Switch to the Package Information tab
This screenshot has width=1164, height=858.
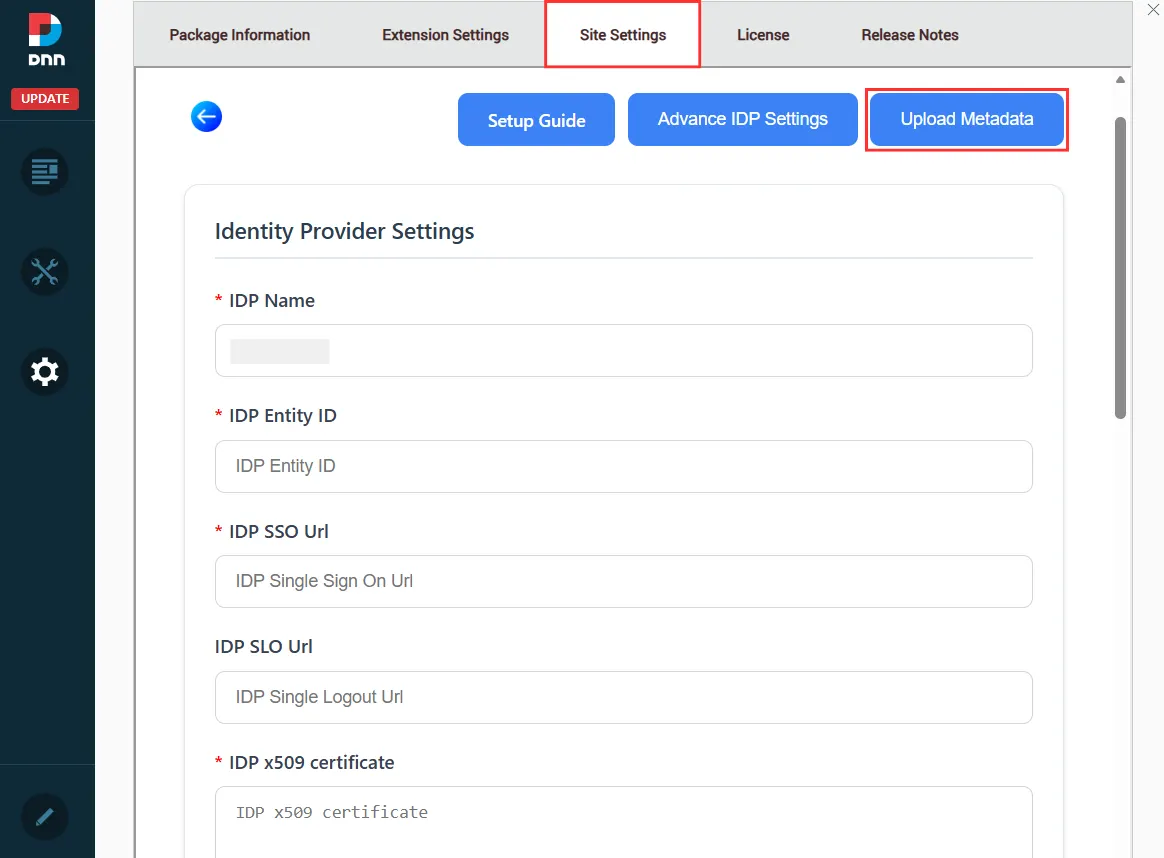pyautogui.click(x=240, y=35)
